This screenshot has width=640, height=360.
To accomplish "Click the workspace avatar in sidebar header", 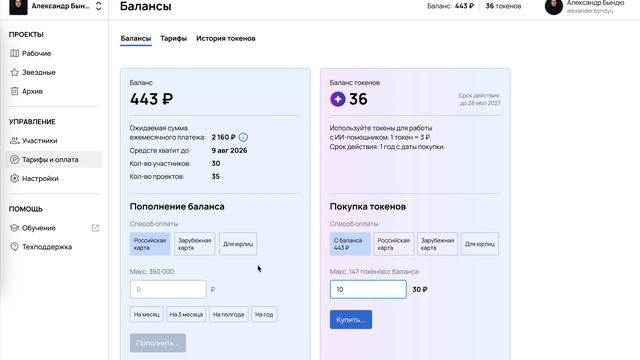I will tap(18, 7).
